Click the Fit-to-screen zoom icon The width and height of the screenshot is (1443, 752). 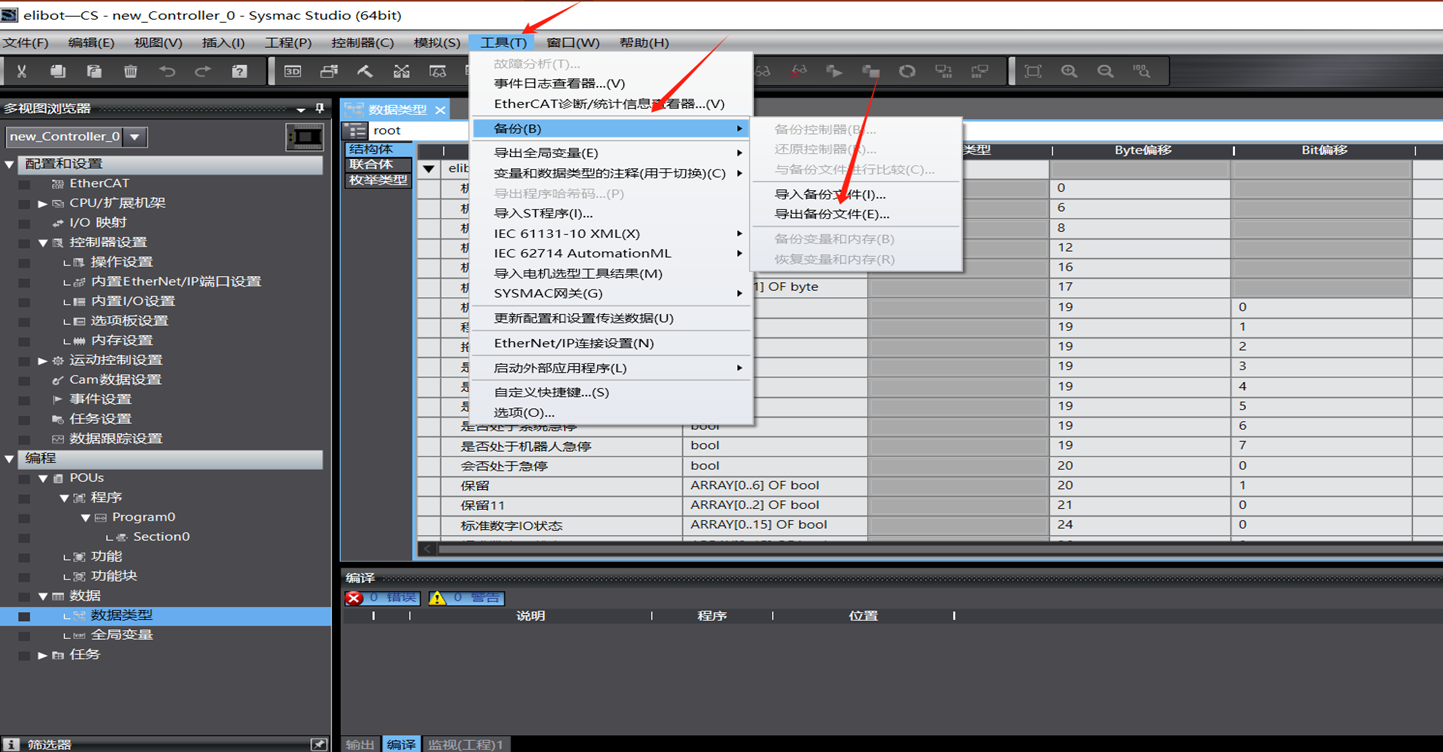coord(1033,72)
